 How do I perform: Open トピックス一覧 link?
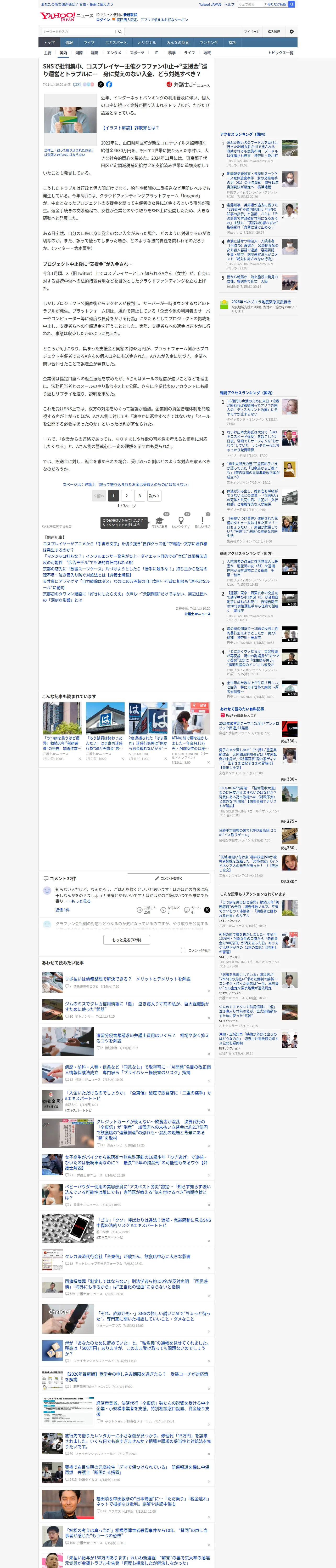point(281,53)
